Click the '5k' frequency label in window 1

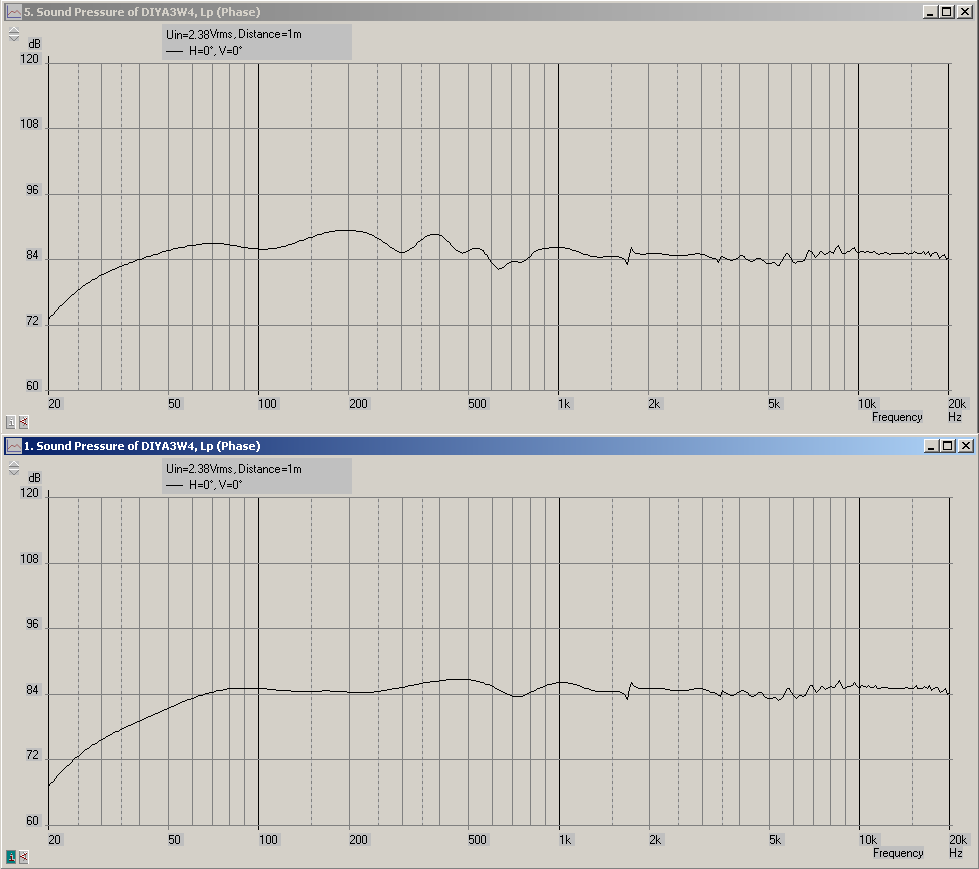pyautogui.click(x=775, y=840)
